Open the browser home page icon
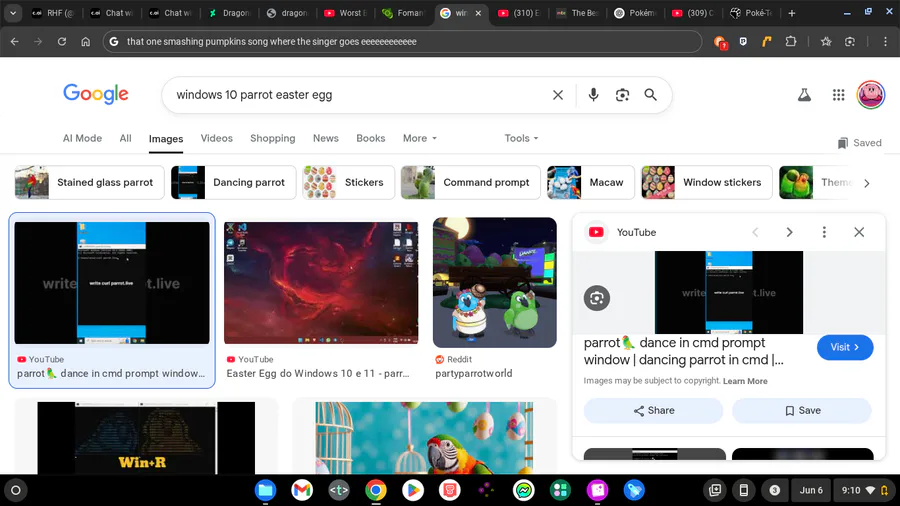 tap(86, 41)
